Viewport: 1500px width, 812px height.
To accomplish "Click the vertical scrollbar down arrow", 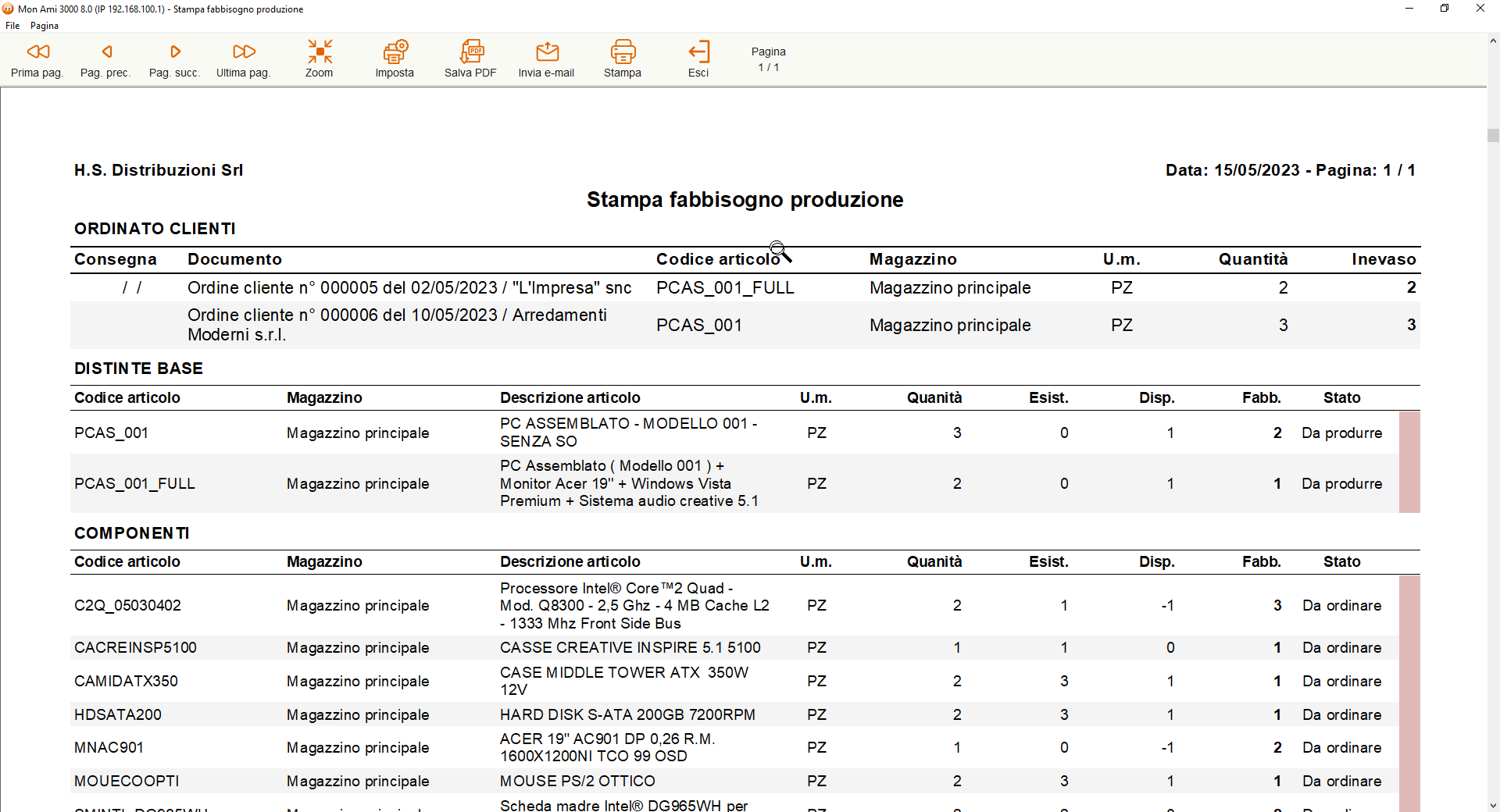I will click(1493, 805).
